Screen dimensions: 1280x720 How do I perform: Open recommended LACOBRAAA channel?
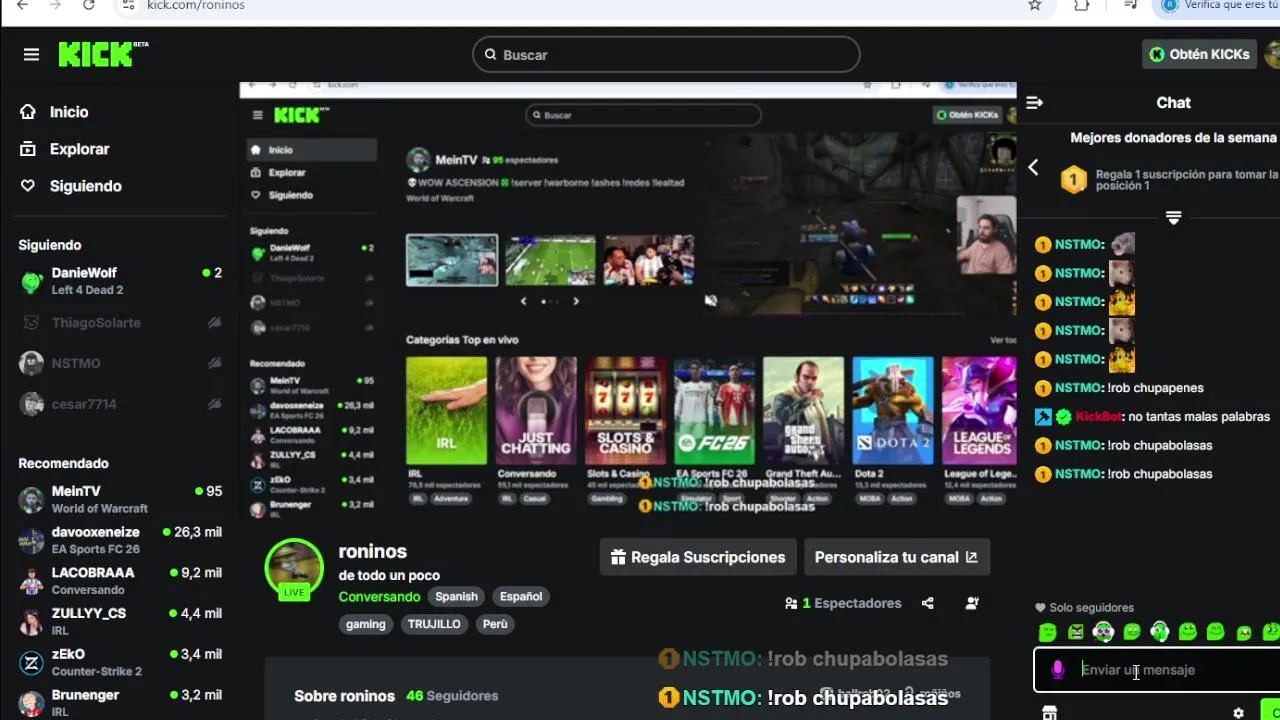(x=120, y=581)
